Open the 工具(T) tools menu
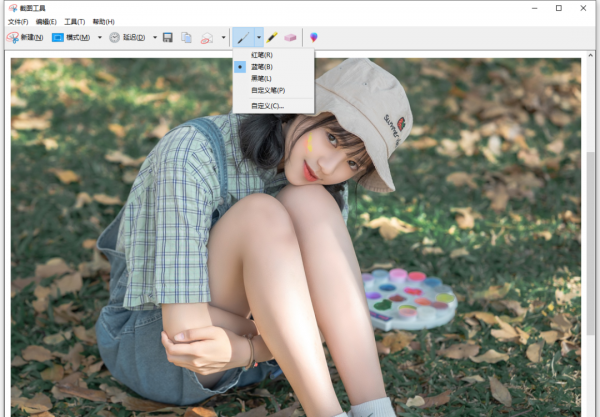The height and width of the screenshot is (417, 600). [x=74, y=21]
